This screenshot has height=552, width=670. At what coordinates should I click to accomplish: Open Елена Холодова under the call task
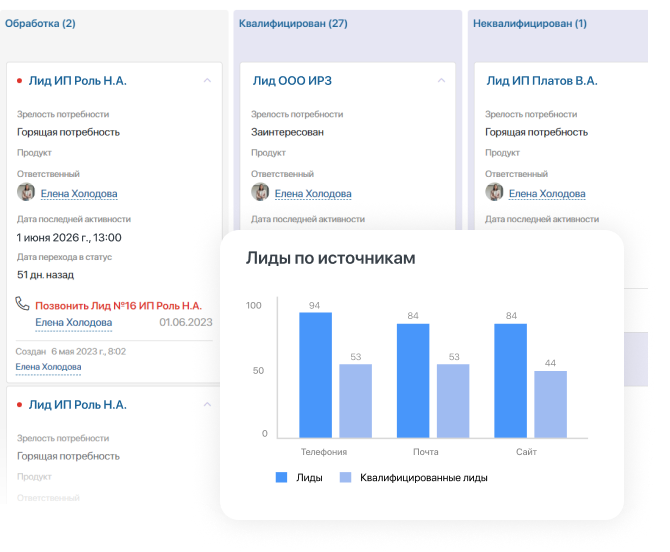(73, 322)
